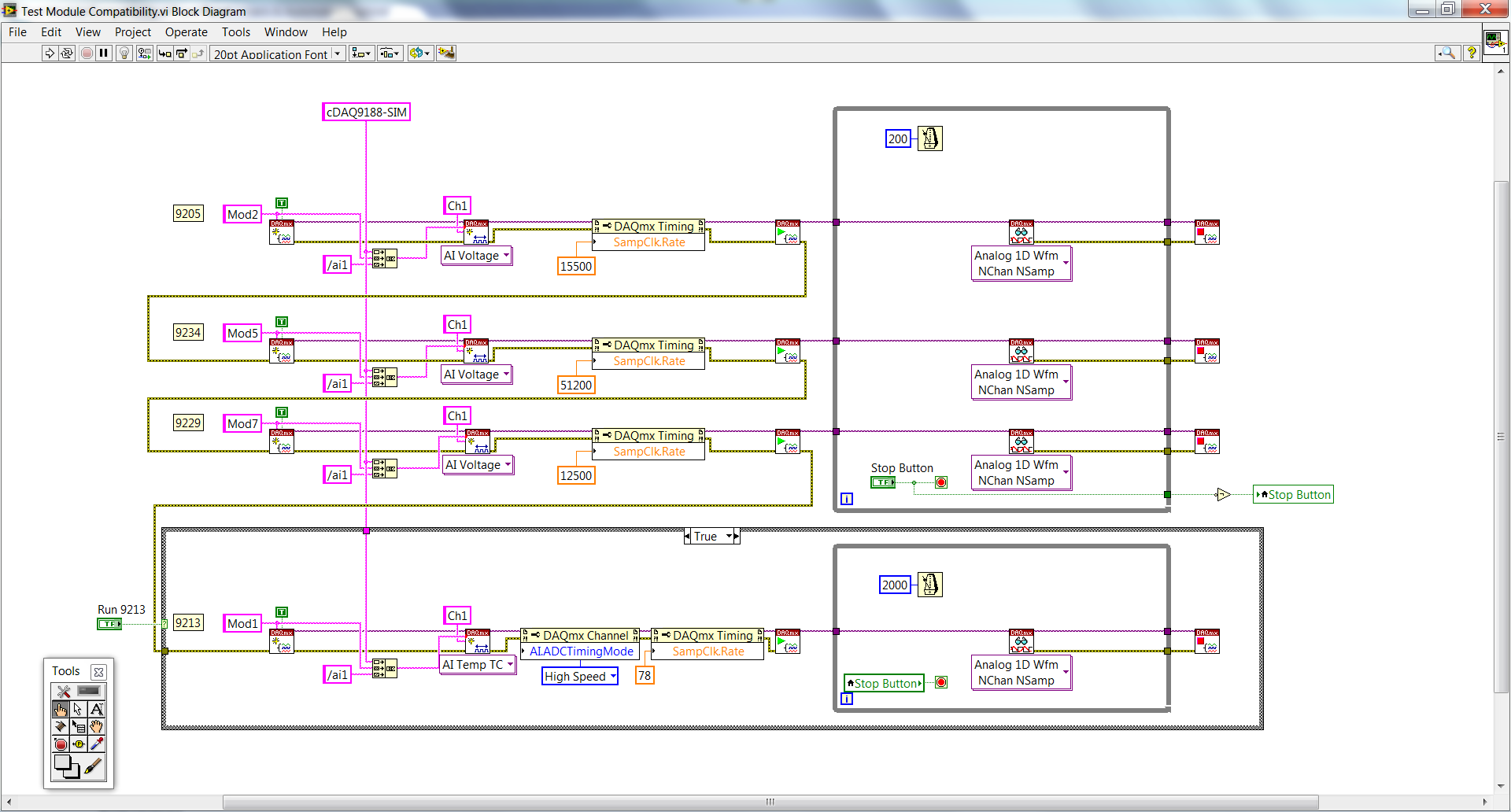Toggle the Run 9213 boolean control

tap(109, 623)
